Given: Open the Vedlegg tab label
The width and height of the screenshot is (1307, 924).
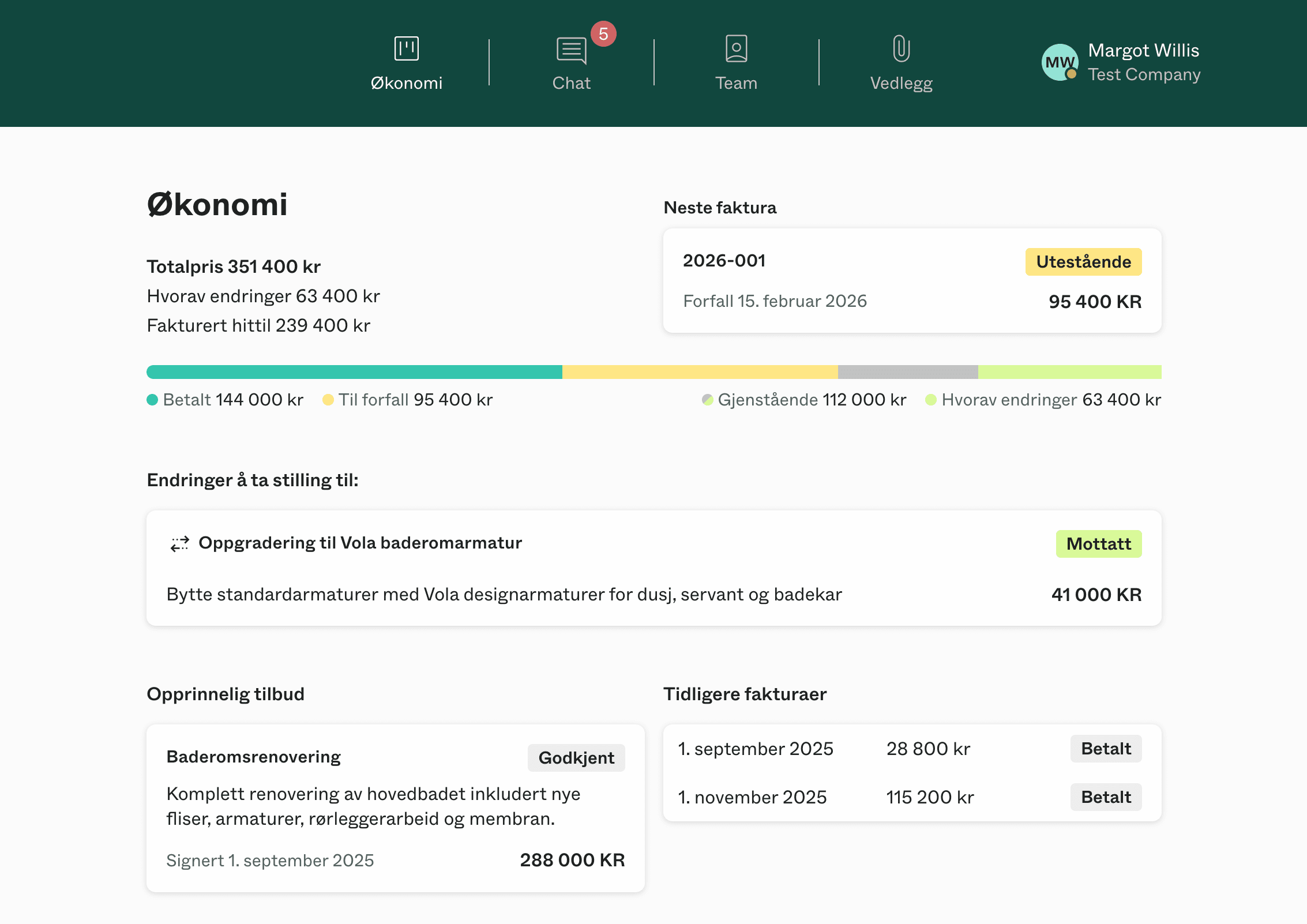Looking at the screenshot, I should [x=901, y=83].
